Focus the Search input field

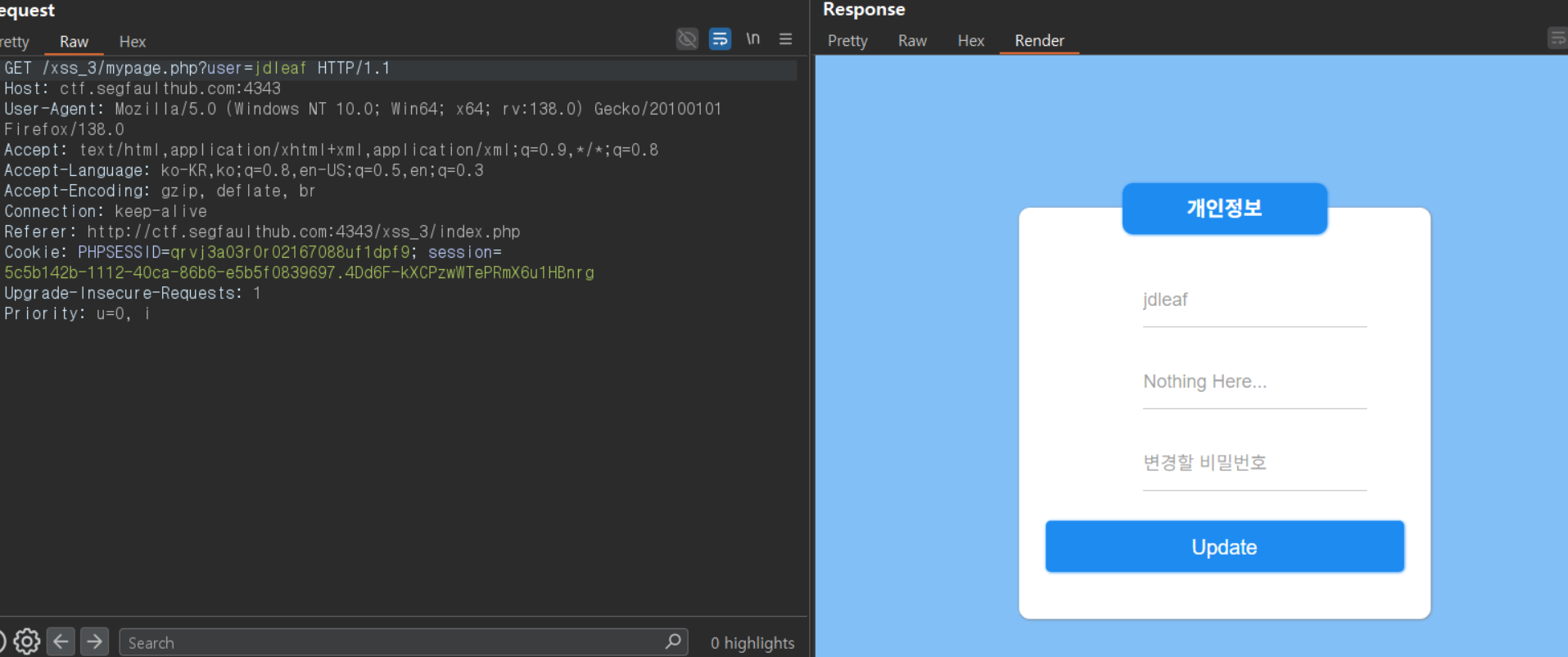tap(403, 642)
